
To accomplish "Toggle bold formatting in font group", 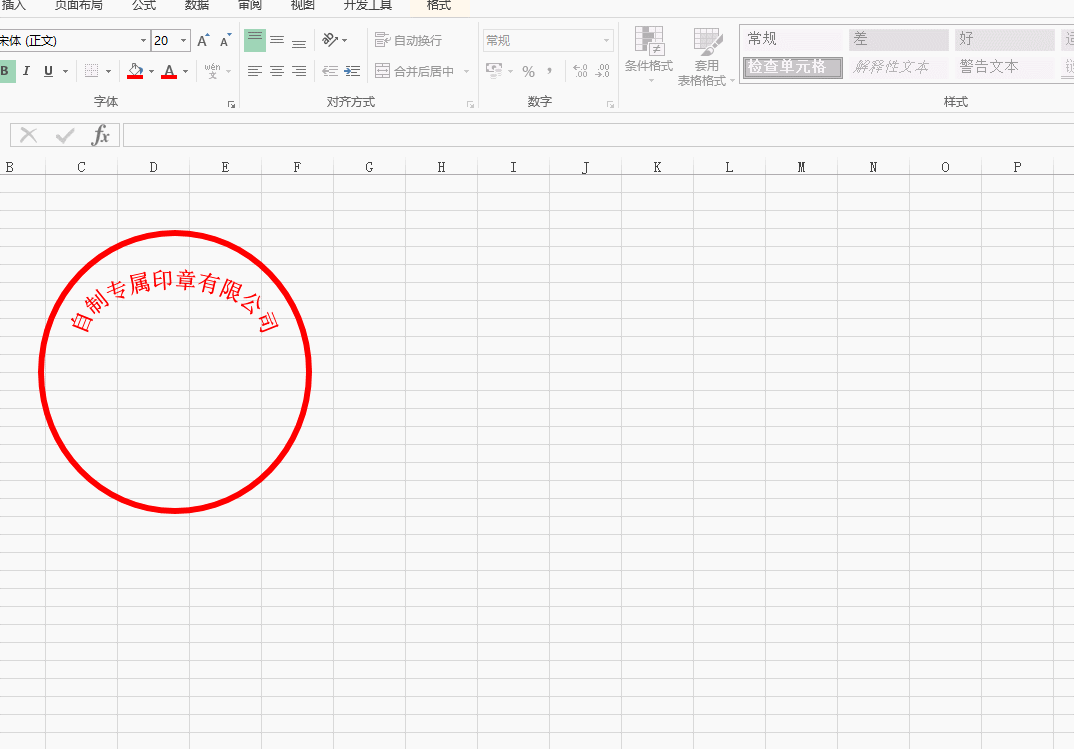I will click(6, 71).
